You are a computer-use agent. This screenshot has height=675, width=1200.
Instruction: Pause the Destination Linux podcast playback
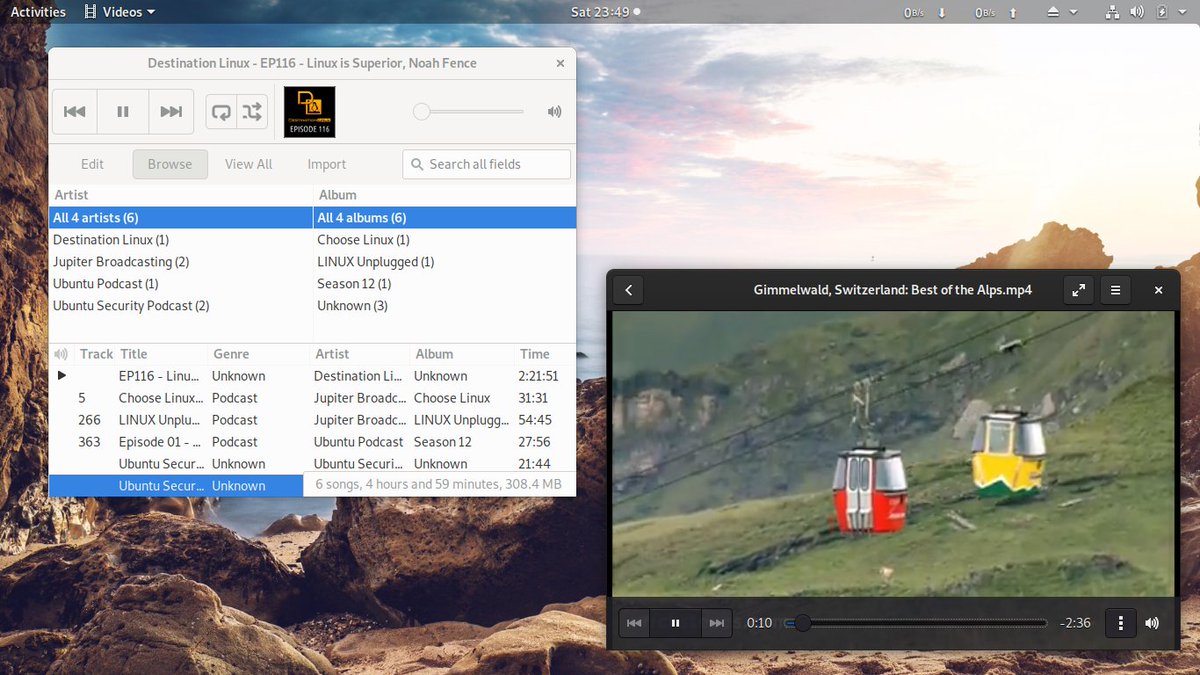pyautogui.click(x=123, y=112)
